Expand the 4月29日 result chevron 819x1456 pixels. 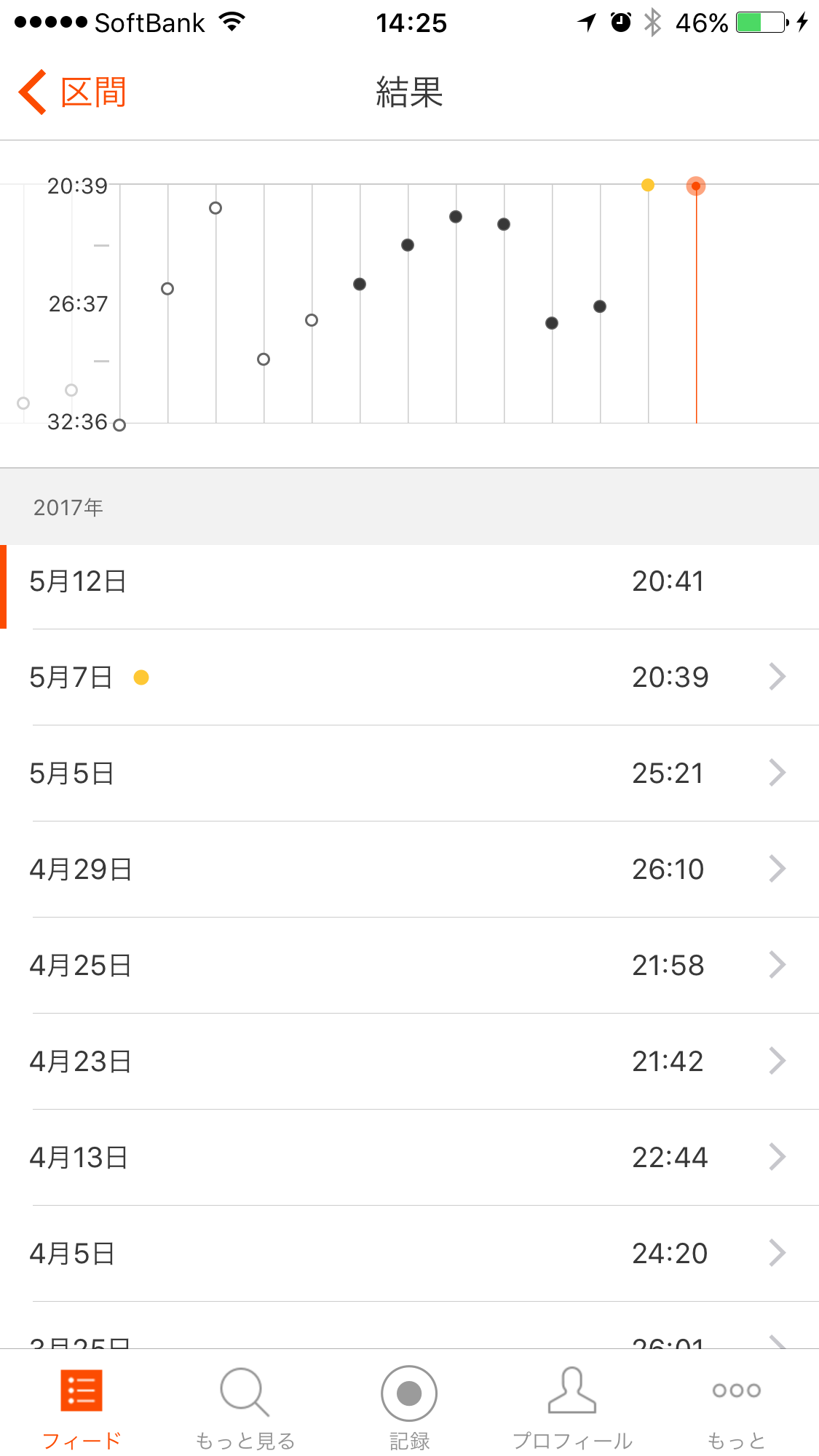point(778,869)
